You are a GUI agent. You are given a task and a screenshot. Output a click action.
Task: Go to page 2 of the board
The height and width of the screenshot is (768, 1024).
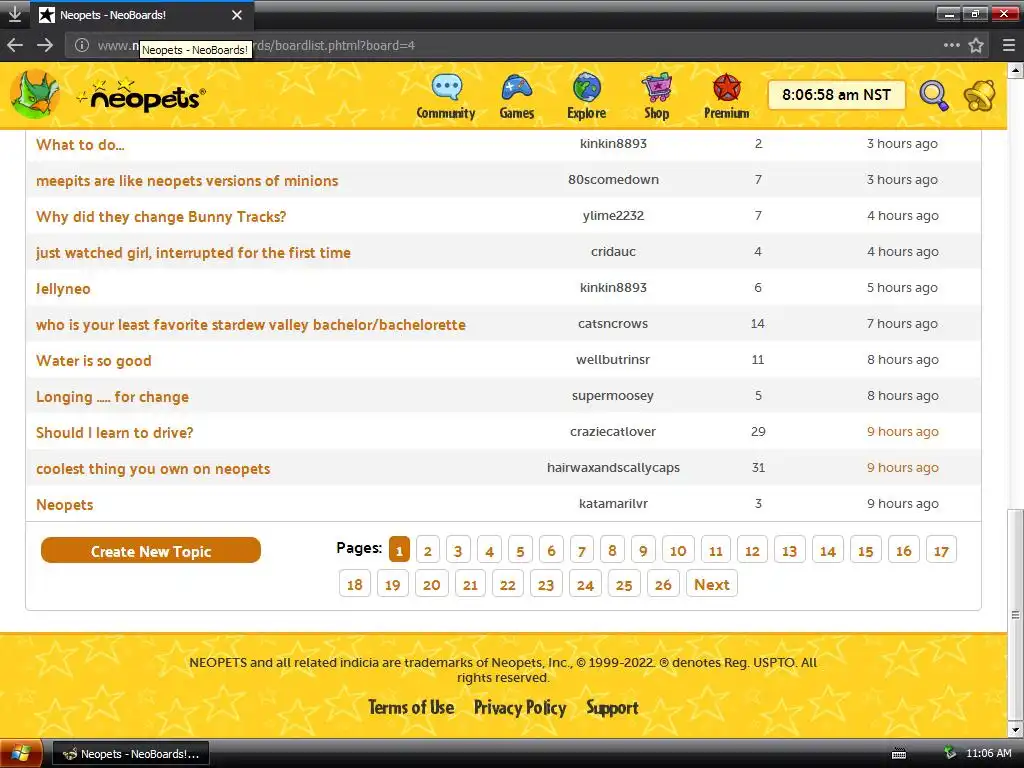pos(428,551)
